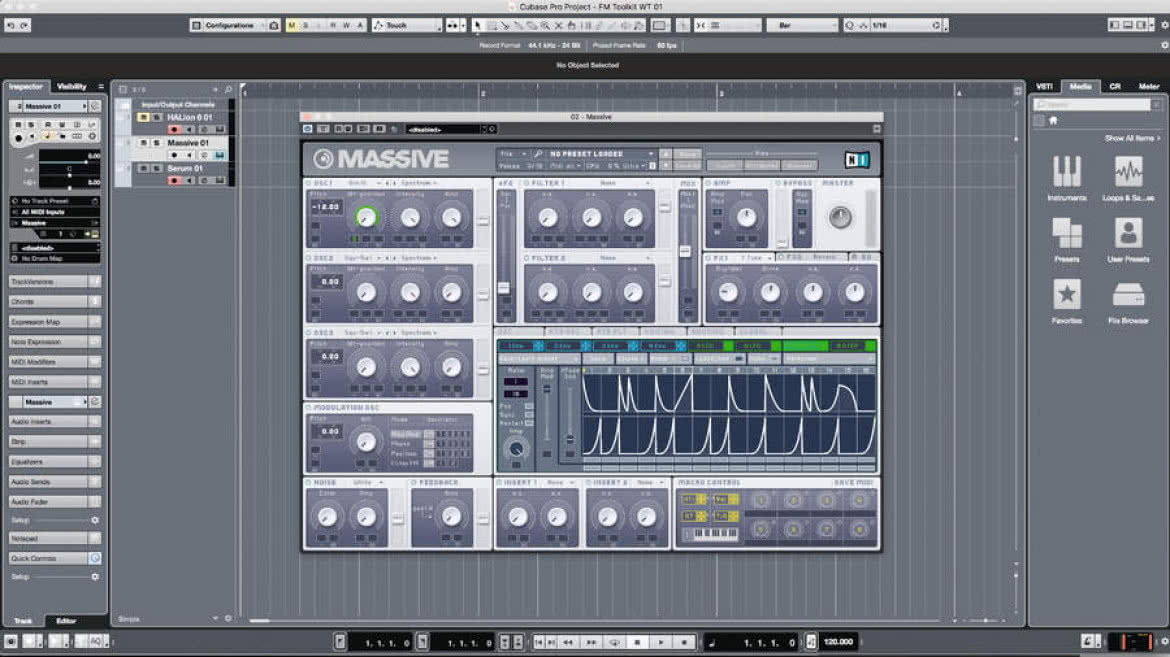Switch to the VSTi tab
This screenshot has width=1170, height=657.
point(1044,87)
